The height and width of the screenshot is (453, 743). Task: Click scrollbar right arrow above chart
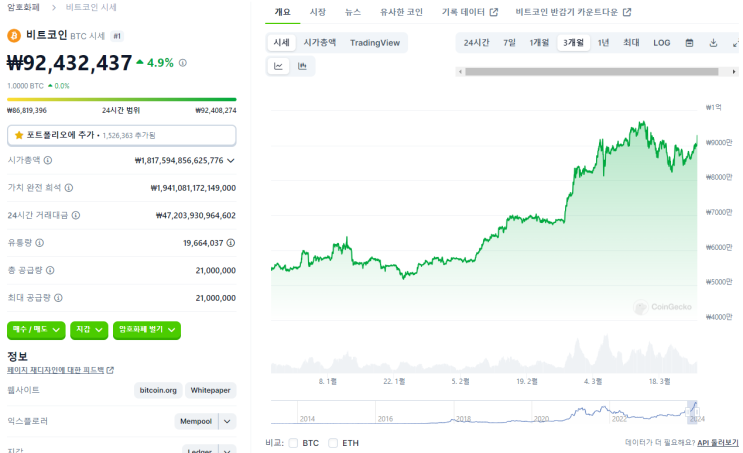734,72
